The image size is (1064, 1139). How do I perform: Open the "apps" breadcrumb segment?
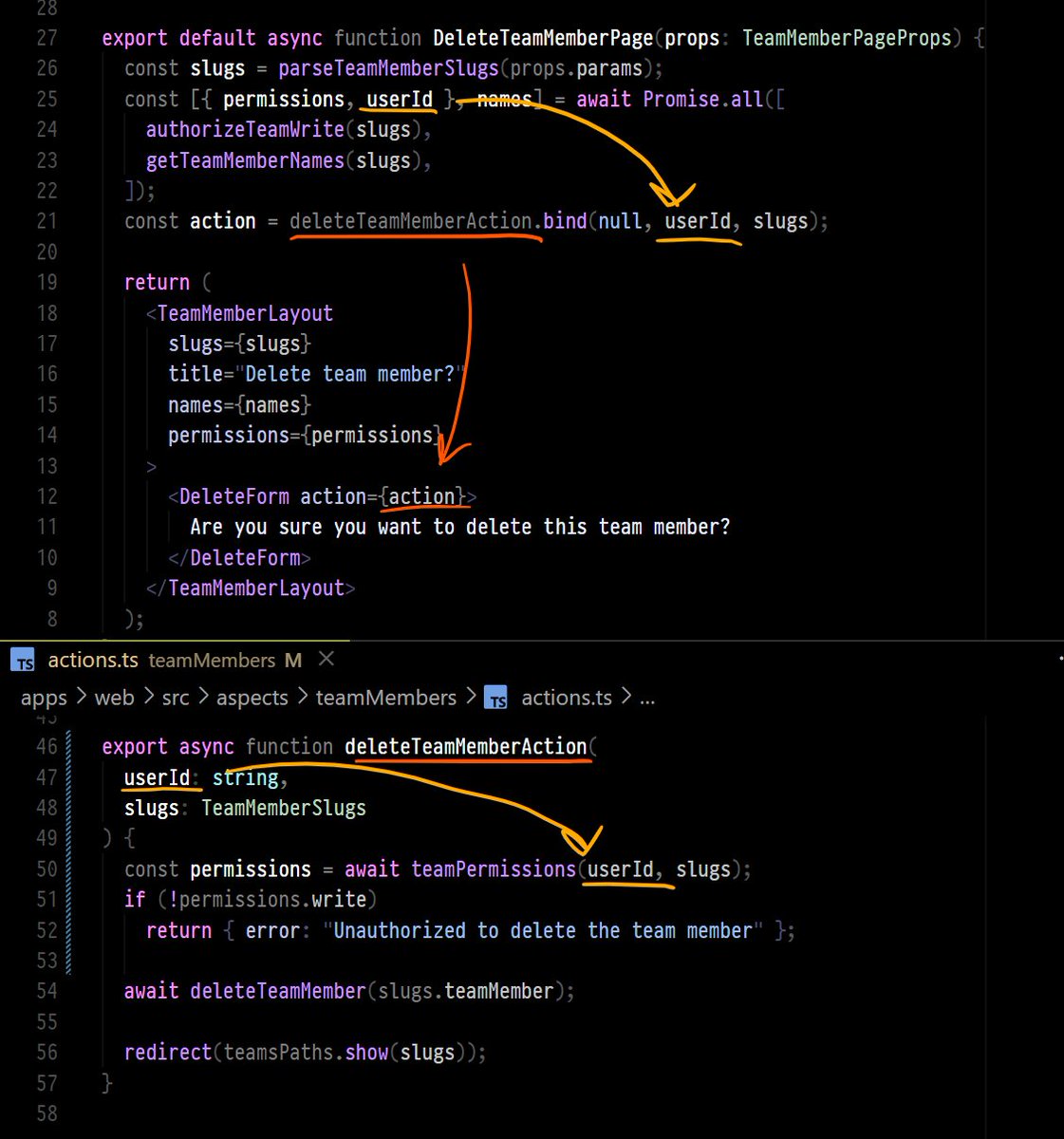(x=44, y=698)
